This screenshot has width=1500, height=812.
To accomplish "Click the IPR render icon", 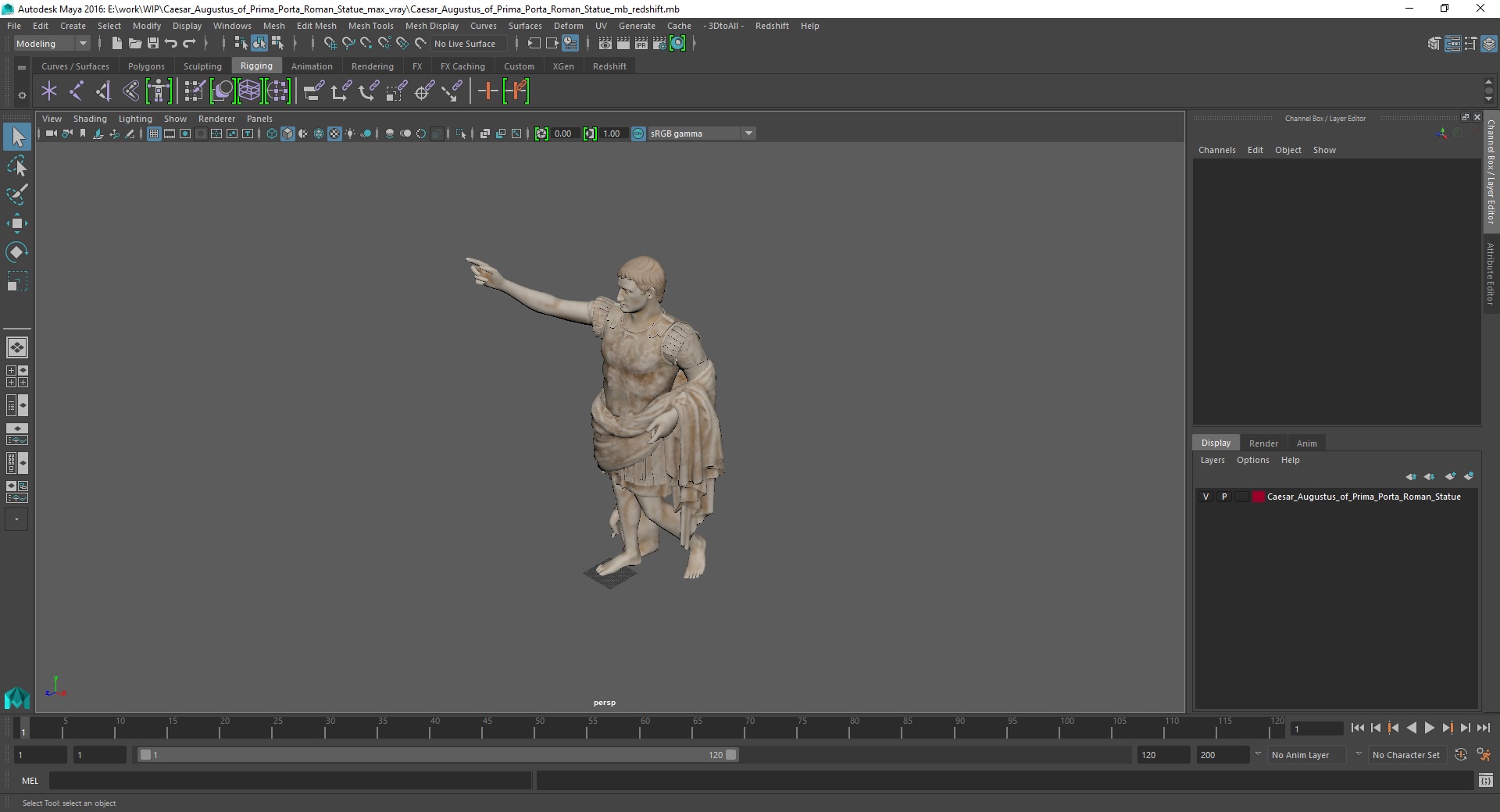I will pos(641,44).
